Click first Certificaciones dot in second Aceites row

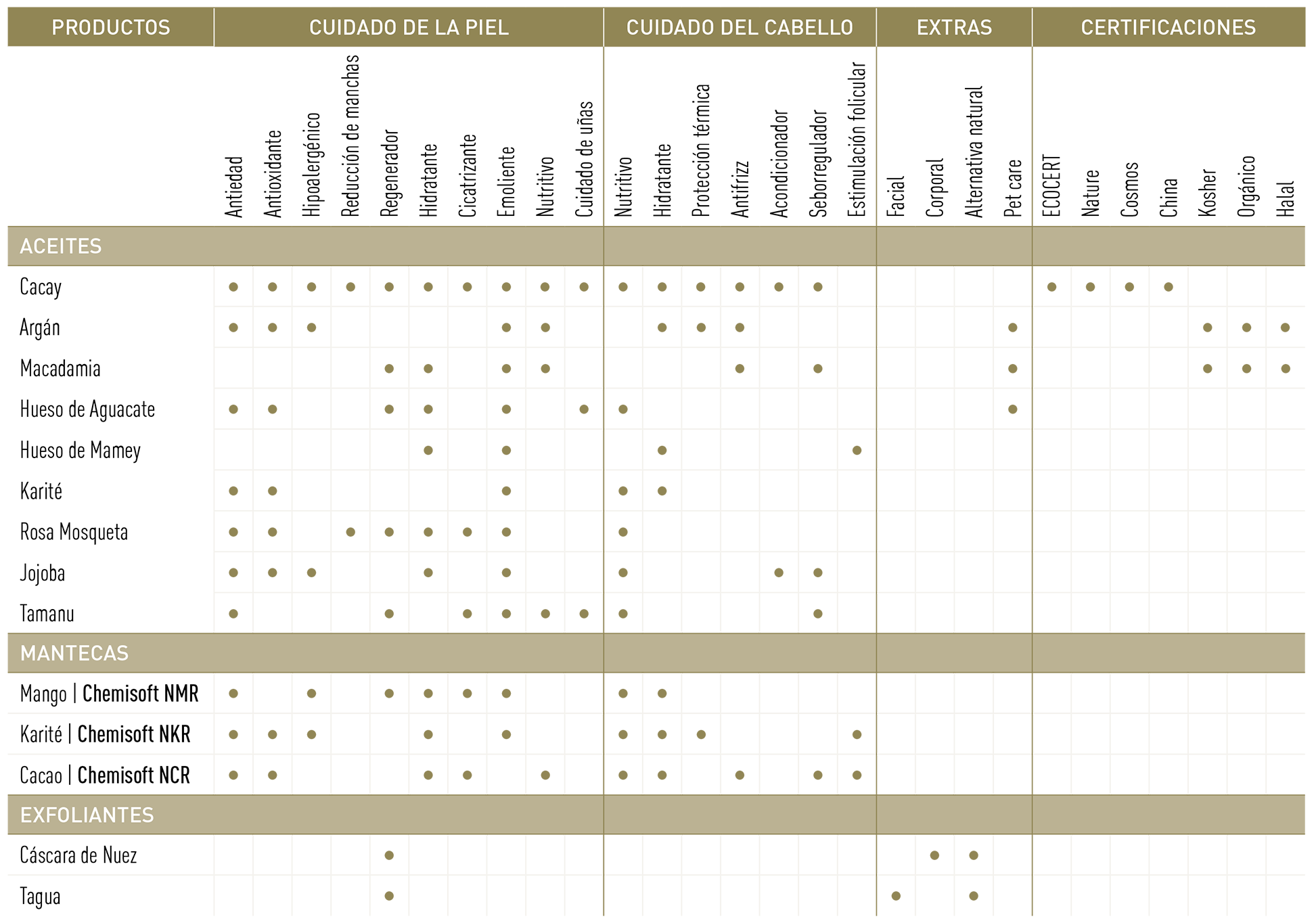(1207, 328)
